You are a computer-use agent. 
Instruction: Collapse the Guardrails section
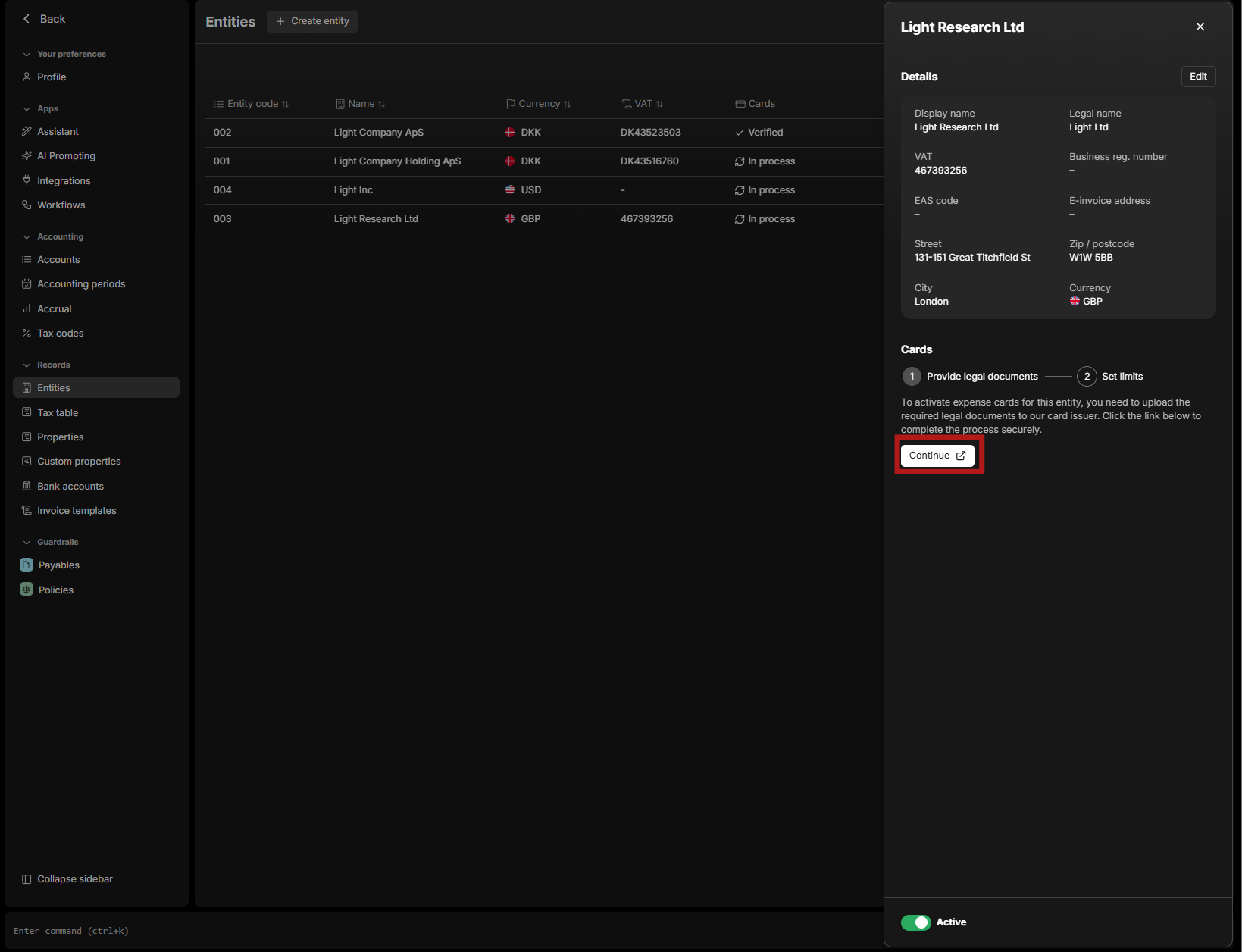27,543
